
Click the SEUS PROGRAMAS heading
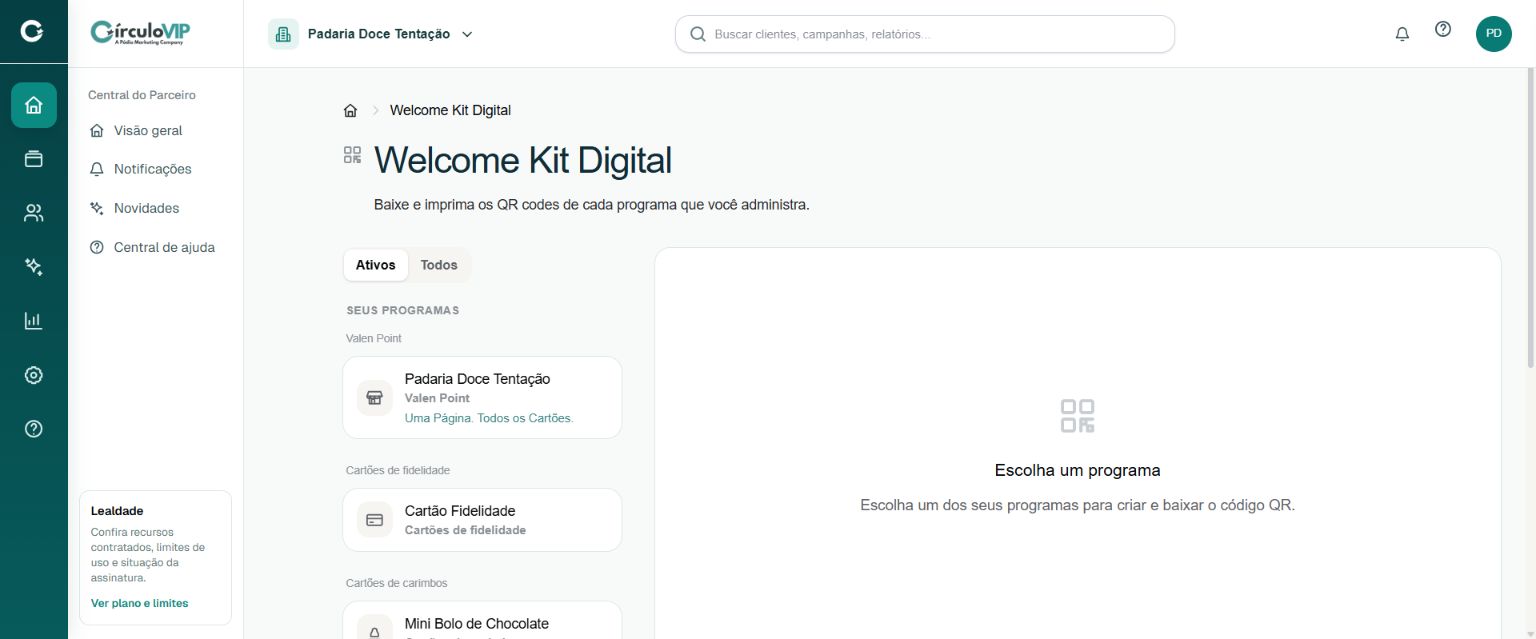click(403, 310)
